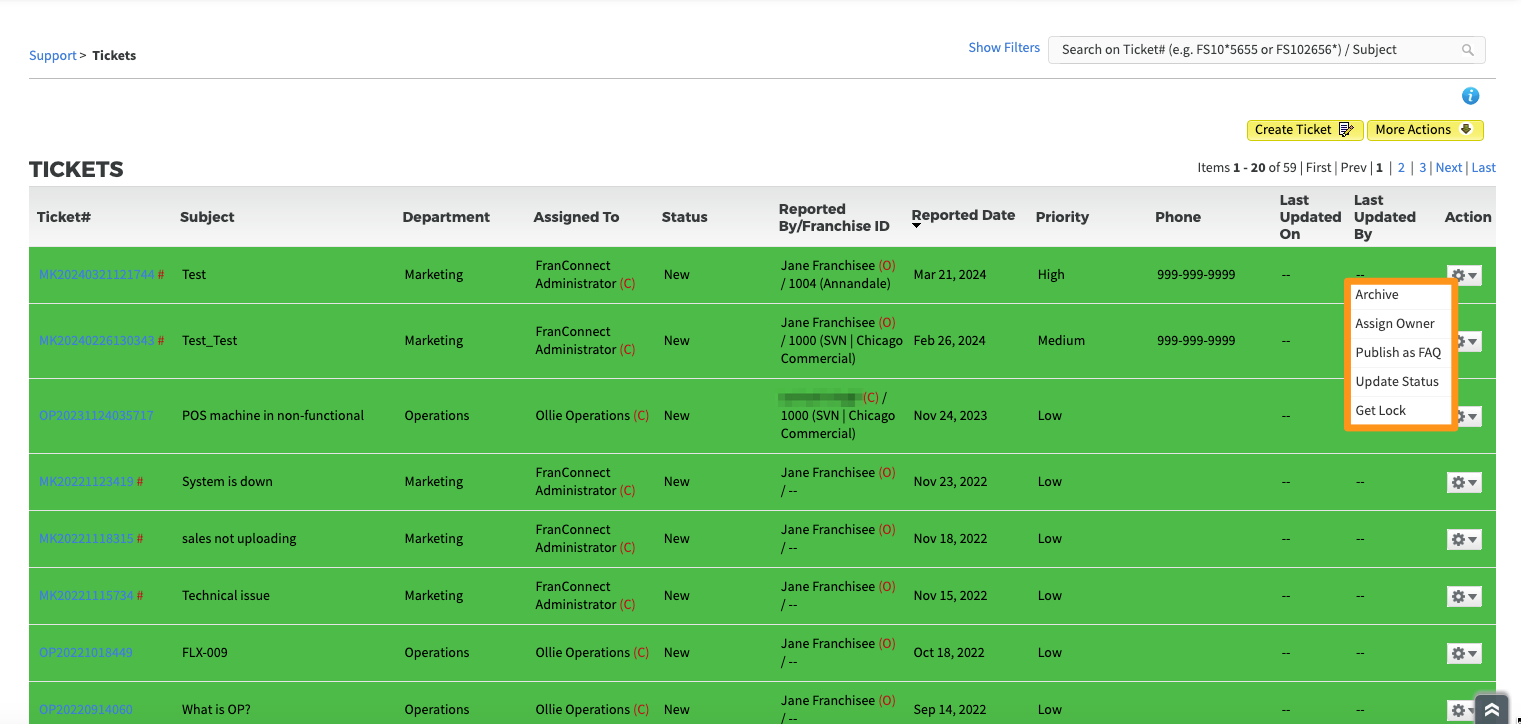
Task: Click the subject 'sales not uploading'
Action: pos(239,539)
